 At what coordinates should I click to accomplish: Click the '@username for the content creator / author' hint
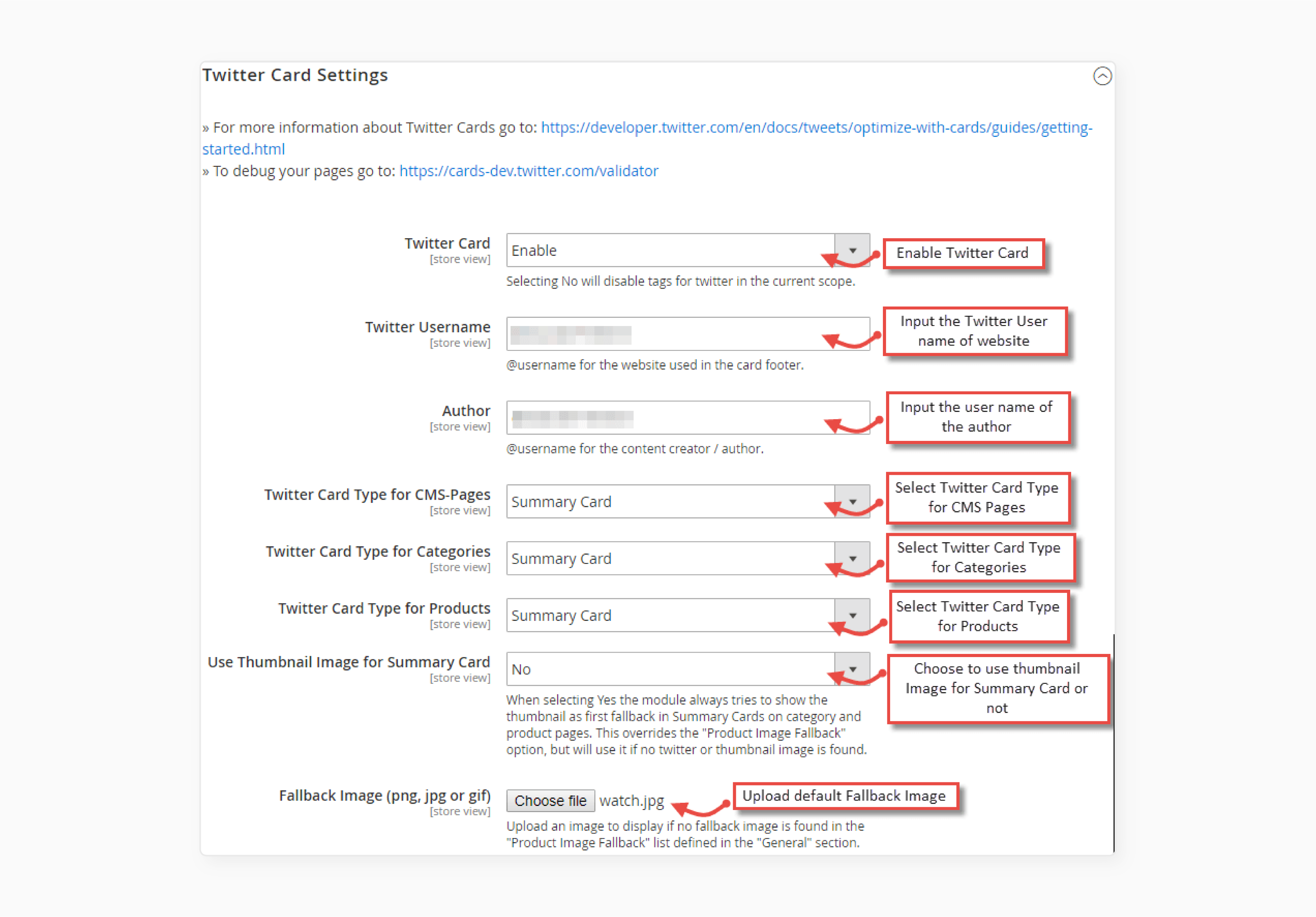point(635,448)
